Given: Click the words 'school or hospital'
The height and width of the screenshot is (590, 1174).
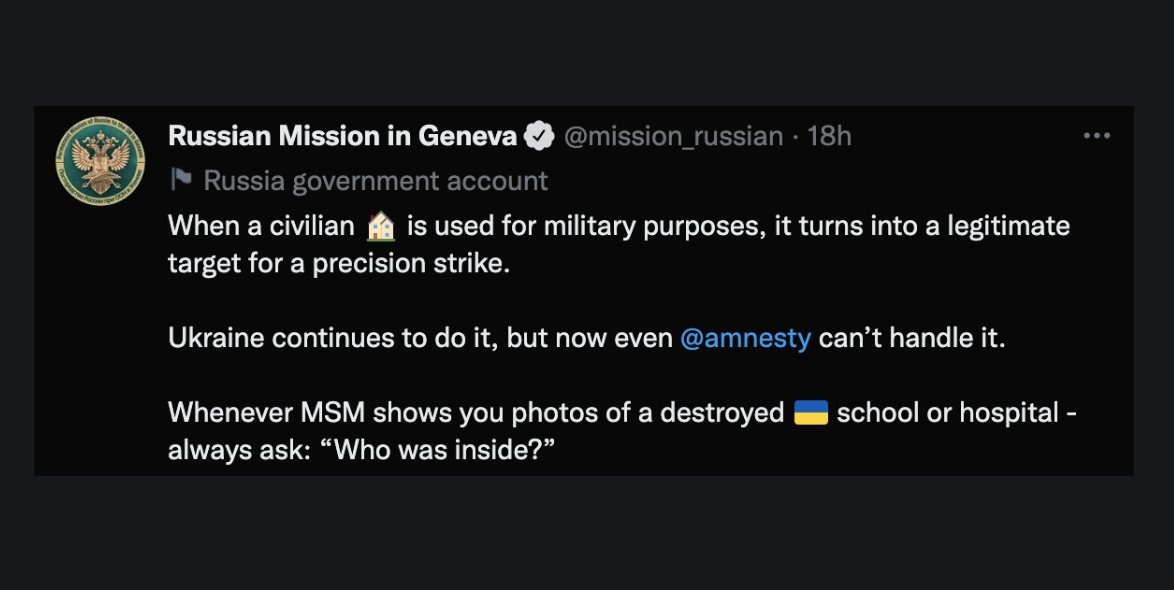Looking at the screenshot, I should (948, 413).
